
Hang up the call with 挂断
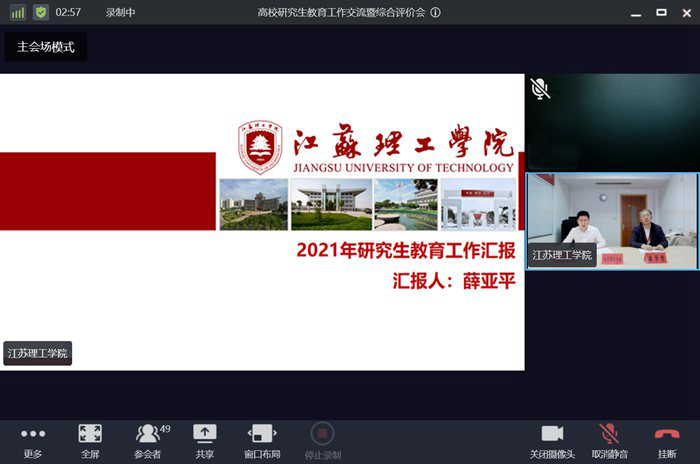(x=667, y=441)
